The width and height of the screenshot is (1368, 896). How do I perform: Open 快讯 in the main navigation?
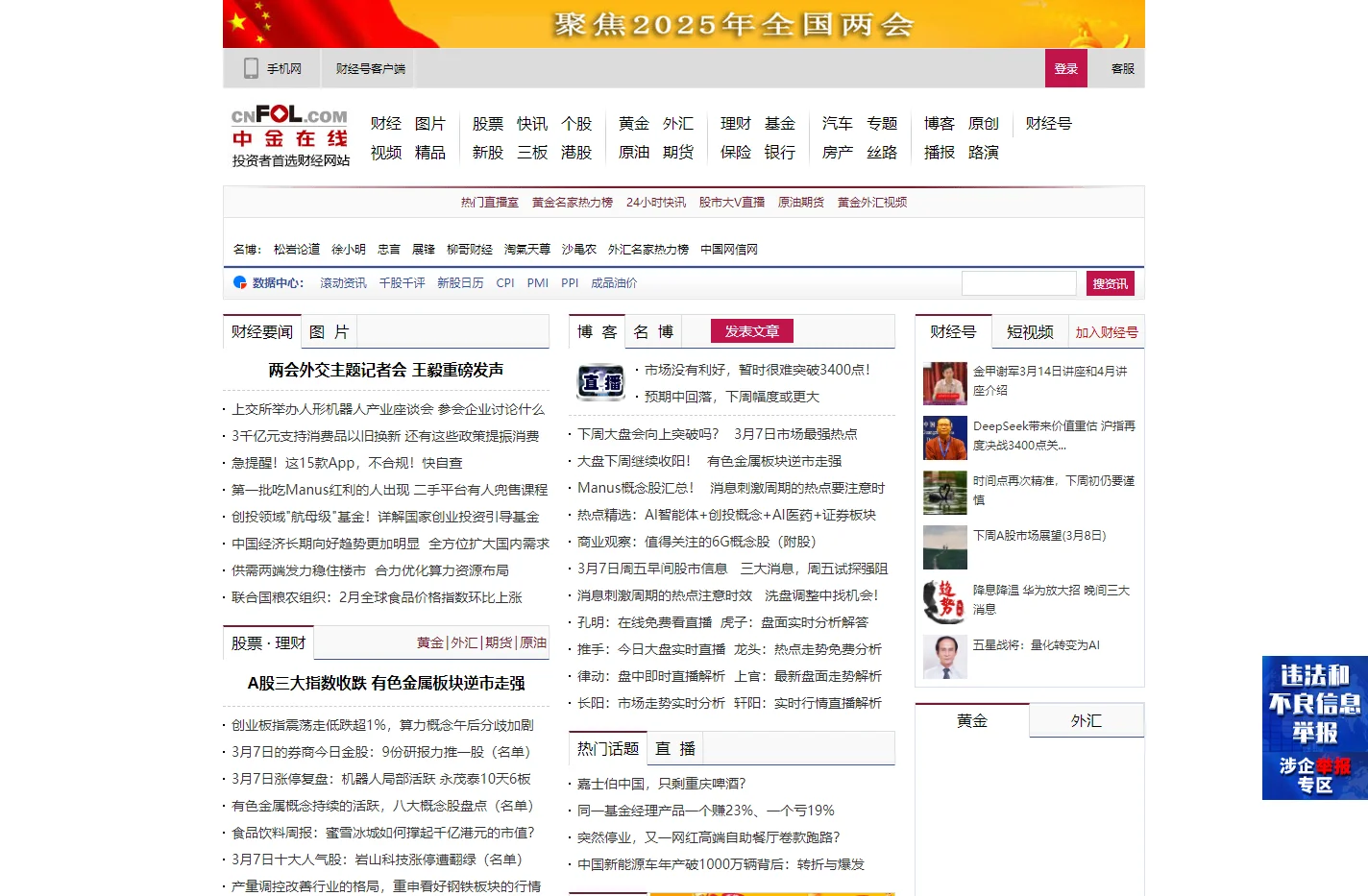pyautogui.click(x=532, y=123)
